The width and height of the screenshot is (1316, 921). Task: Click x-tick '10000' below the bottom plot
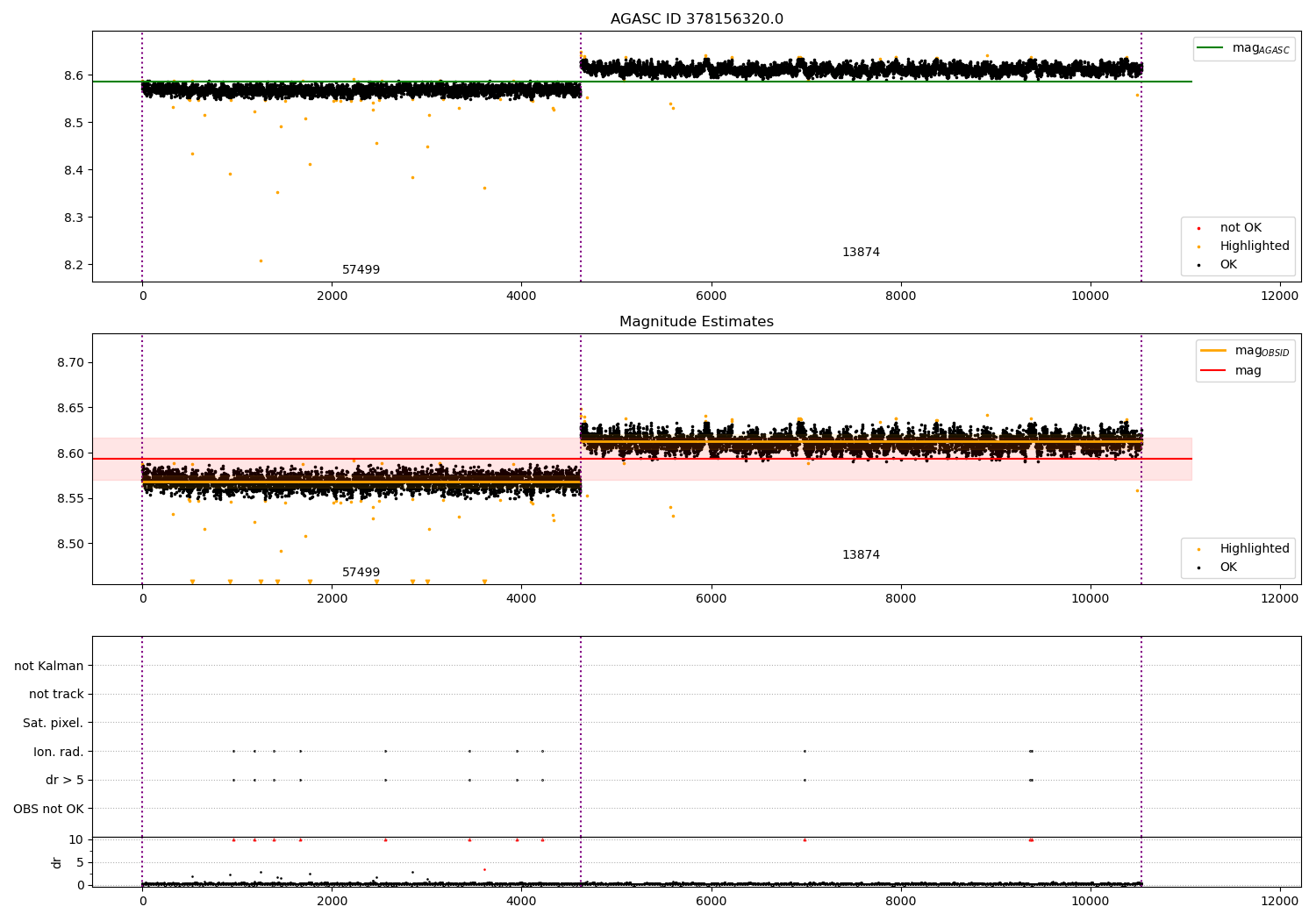click(1091, 902)
